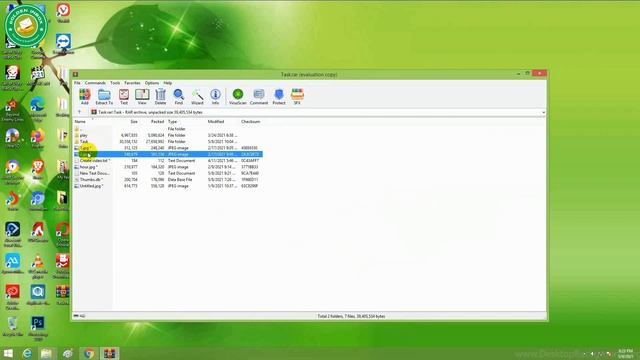Open the Find magnifier tool
Image resolution: width=640 pixels, height=360 pixels.
[179, 97]
